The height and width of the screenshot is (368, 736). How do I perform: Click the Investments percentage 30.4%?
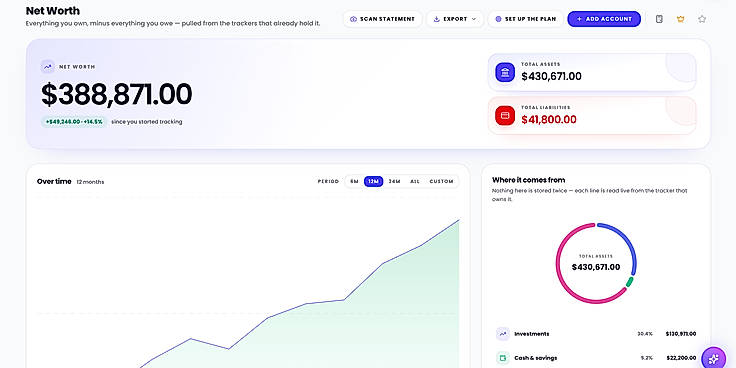tap(644, 334)
